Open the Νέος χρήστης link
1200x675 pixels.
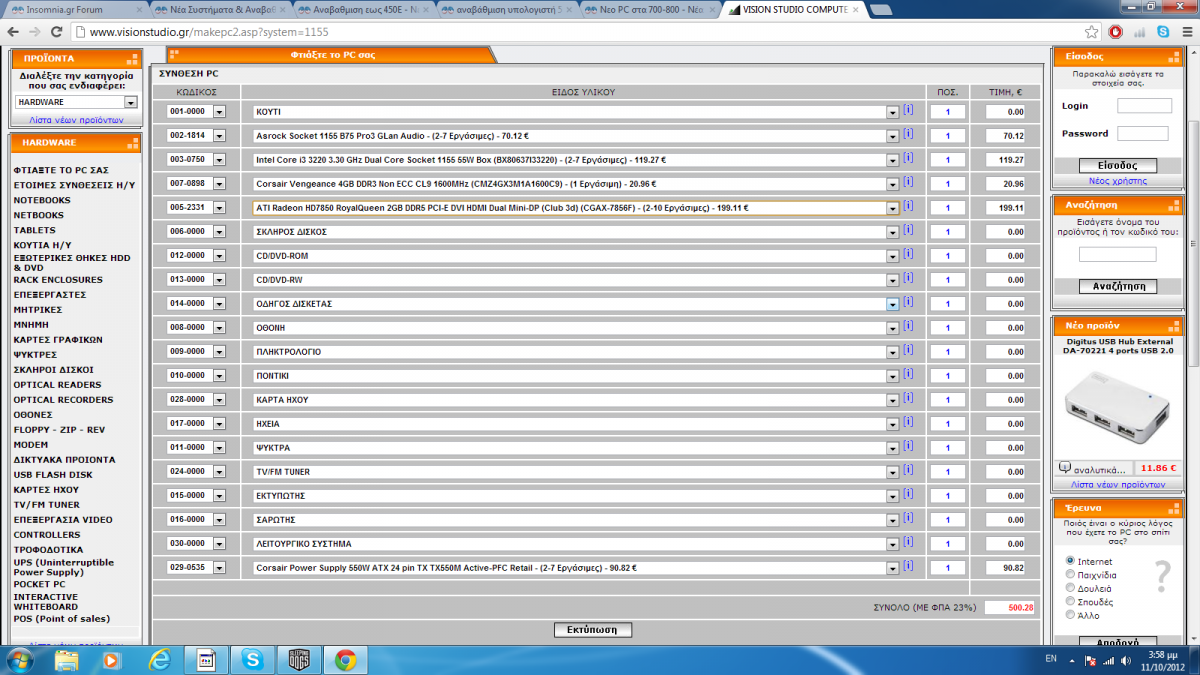(x=1118, y=181)
